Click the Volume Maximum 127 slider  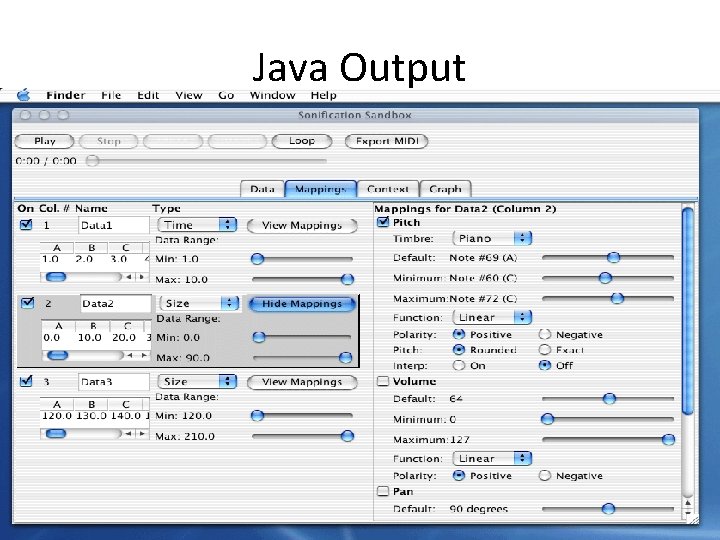click(x=608, y=439)
